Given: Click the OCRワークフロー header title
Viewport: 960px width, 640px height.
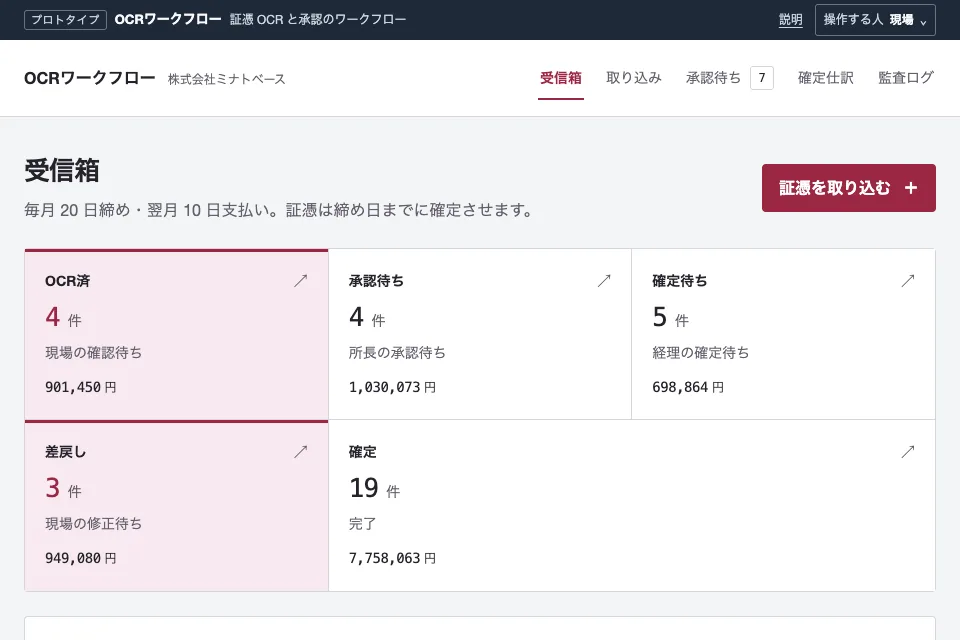Looking at the screenshot, I should pos(89,78).
